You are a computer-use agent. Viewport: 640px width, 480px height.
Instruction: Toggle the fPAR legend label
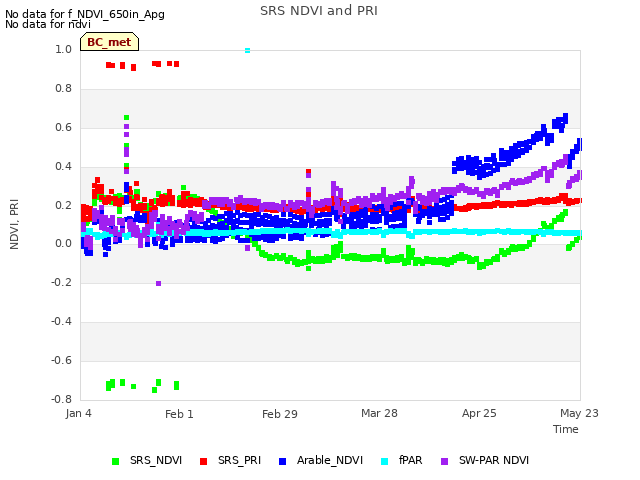411,460
